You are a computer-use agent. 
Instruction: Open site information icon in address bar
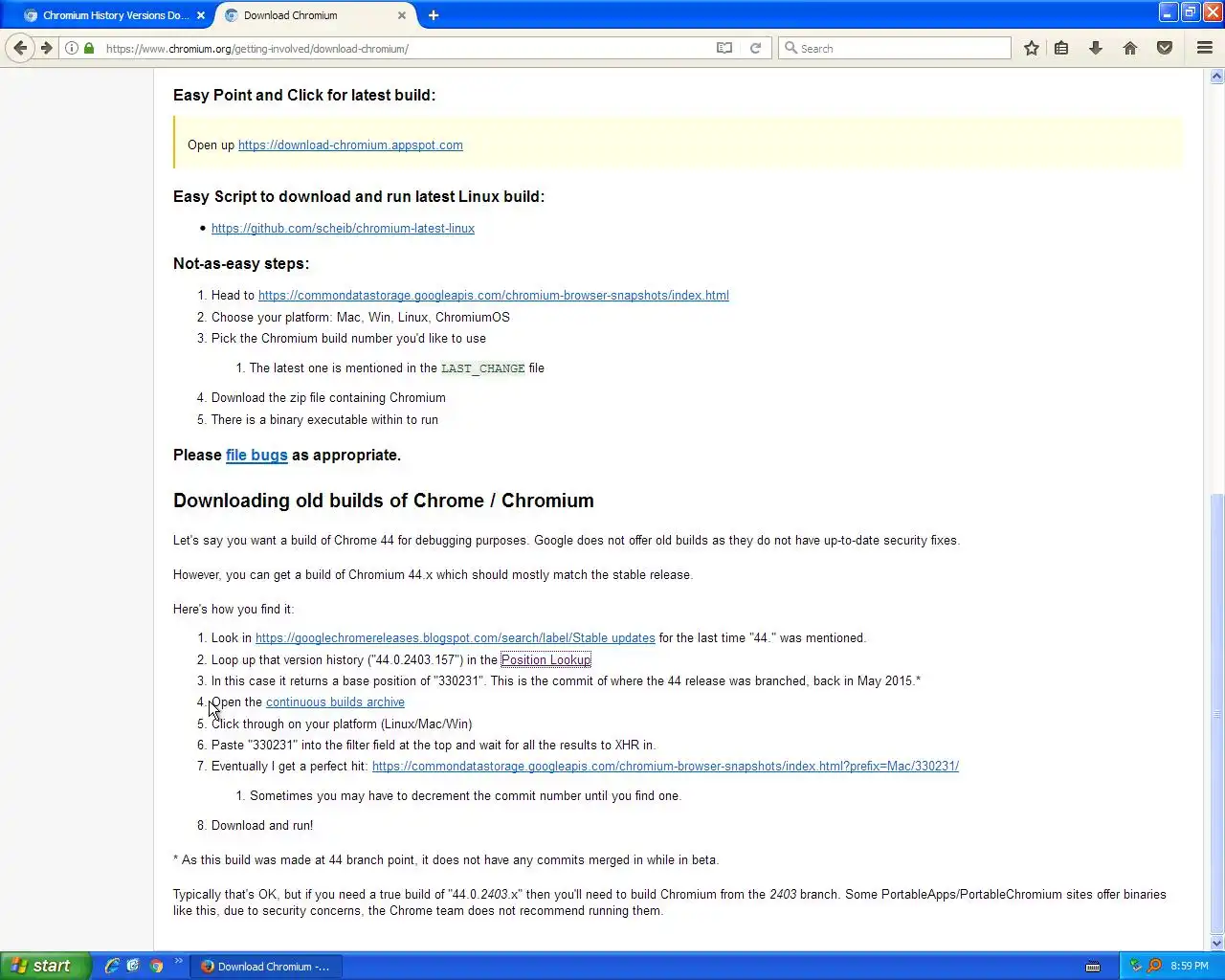72,48
